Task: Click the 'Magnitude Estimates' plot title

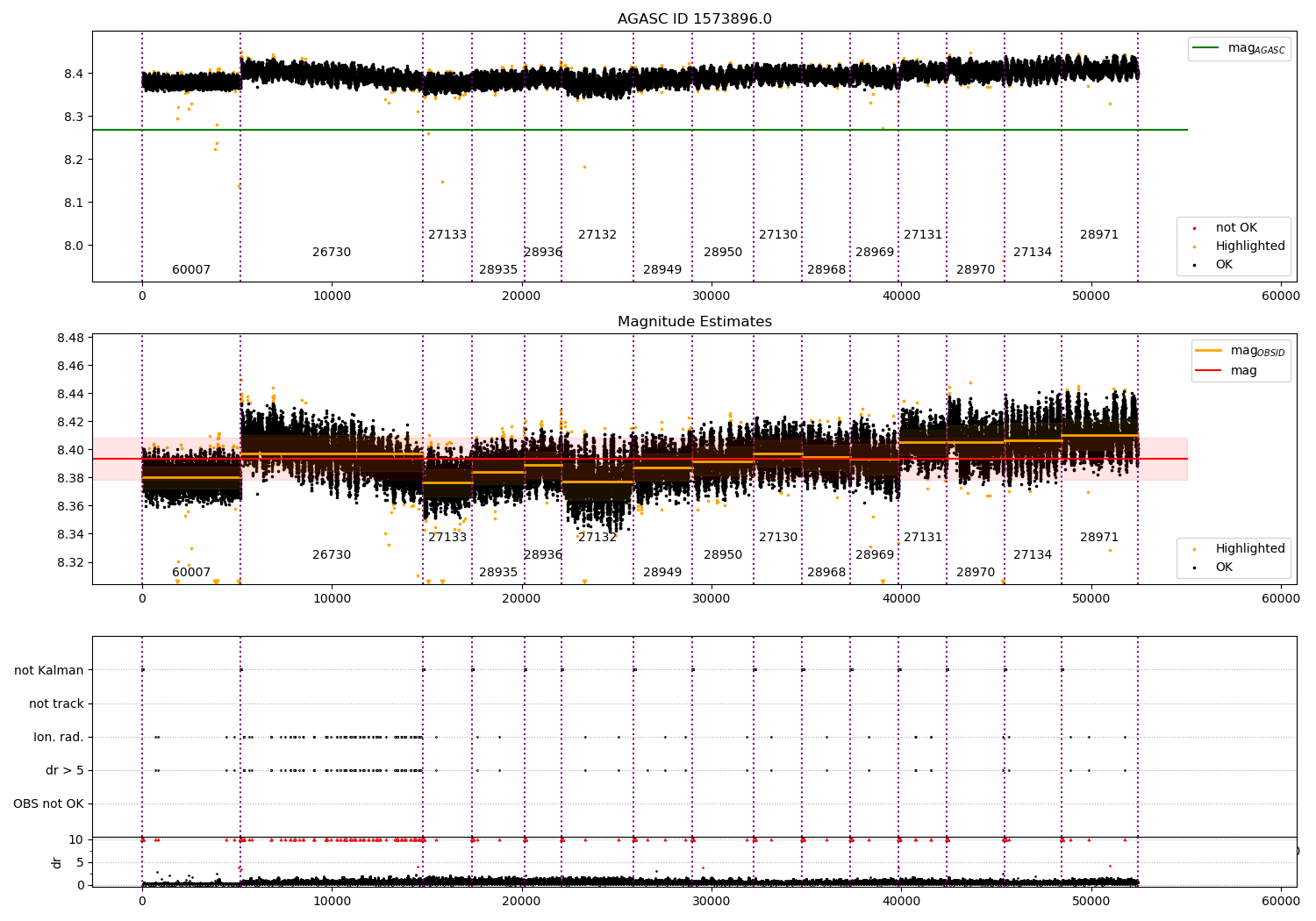Action: [x=694, y=322]
